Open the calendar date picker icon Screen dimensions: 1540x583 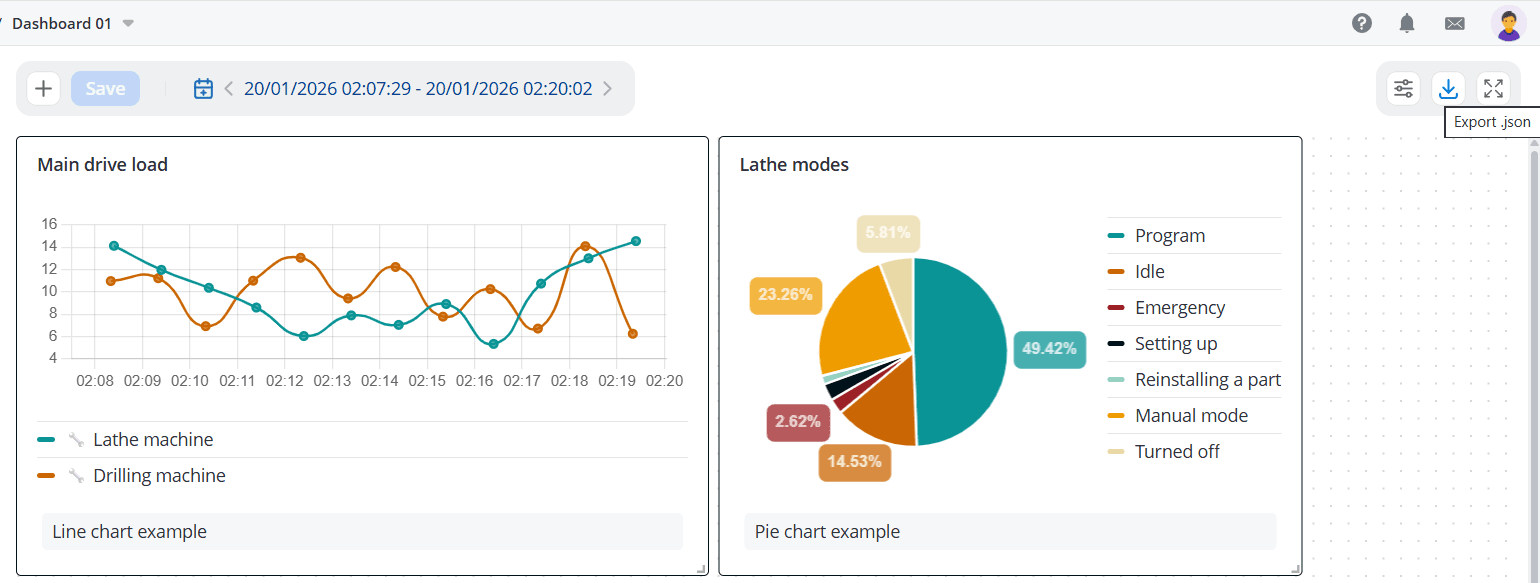(x=203, y=88)
